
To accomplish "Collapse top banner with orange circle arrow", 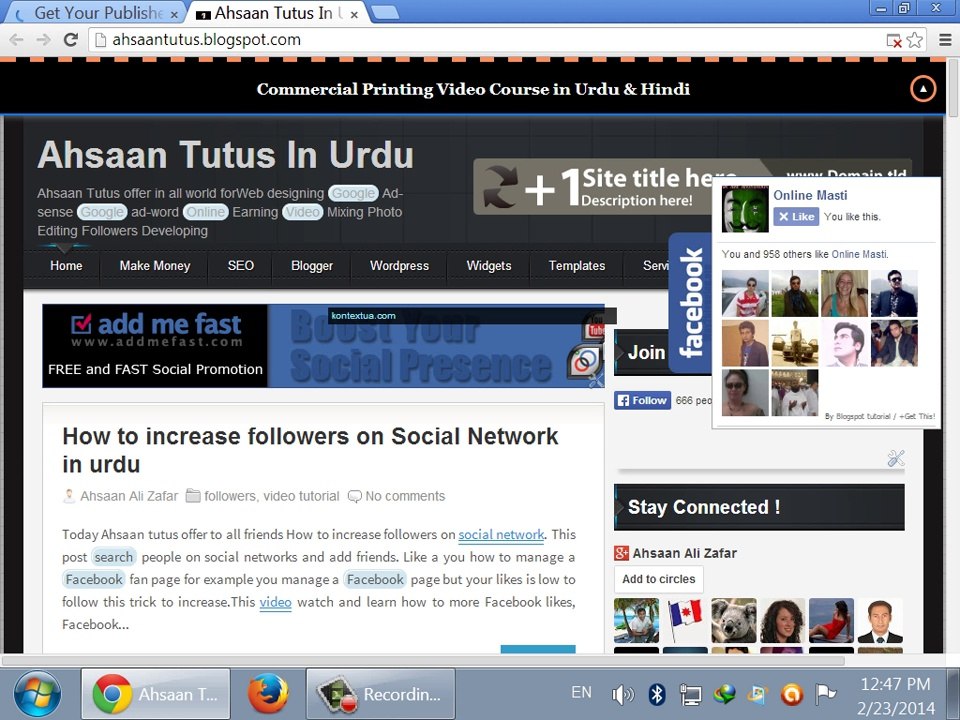I will click(x=923, y=89).
